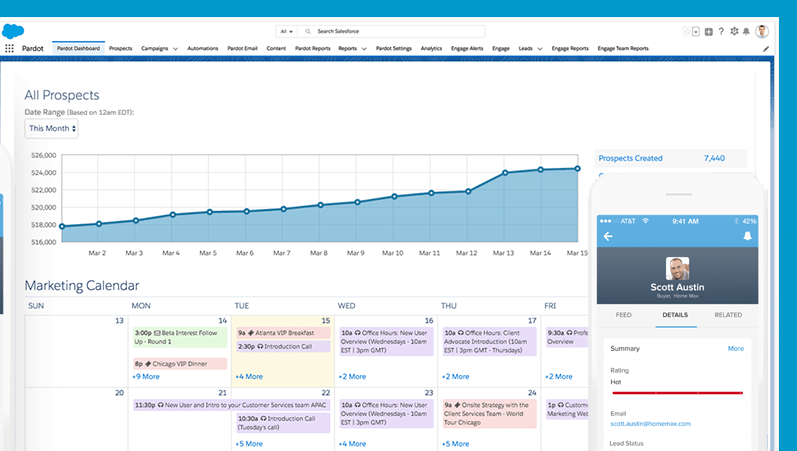Tap Scott Austin's profile photo
The width and height of the screenshot is (797, 451).
[678, 268]
